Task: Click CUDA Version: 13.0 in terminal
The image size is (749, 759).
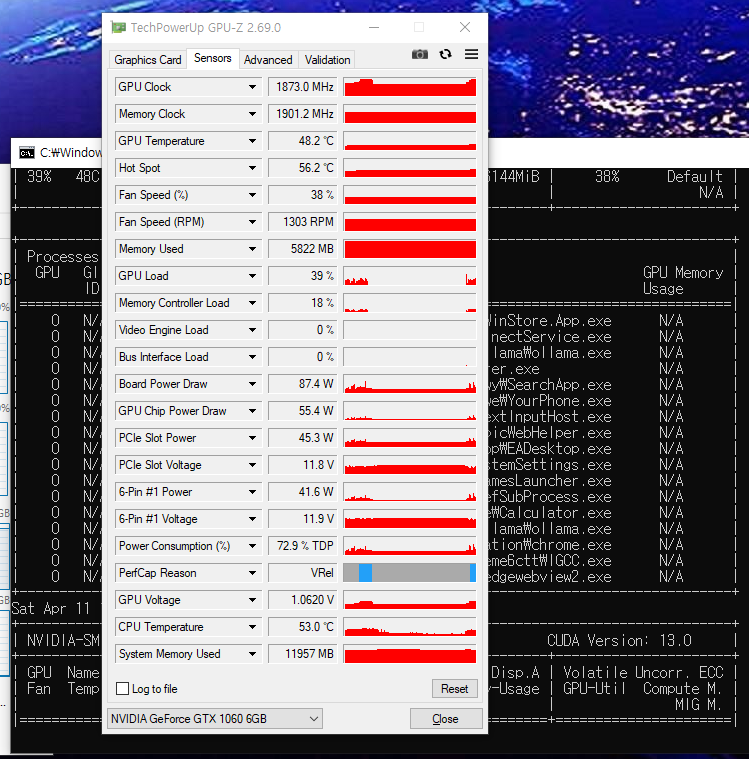Action: point(619,640)
